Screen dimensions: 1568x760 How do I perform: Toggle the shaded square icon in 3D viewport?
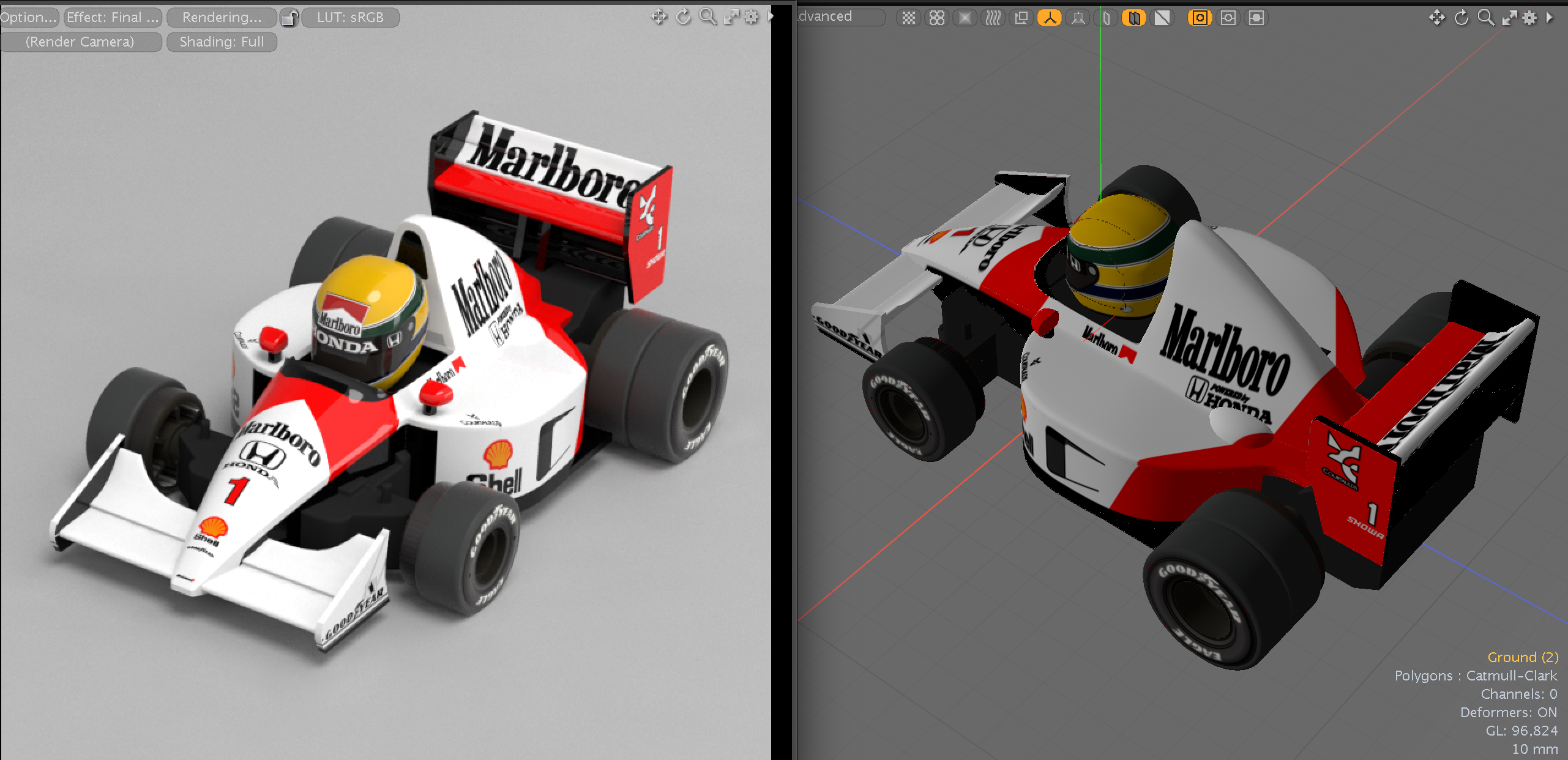point(965,18)
